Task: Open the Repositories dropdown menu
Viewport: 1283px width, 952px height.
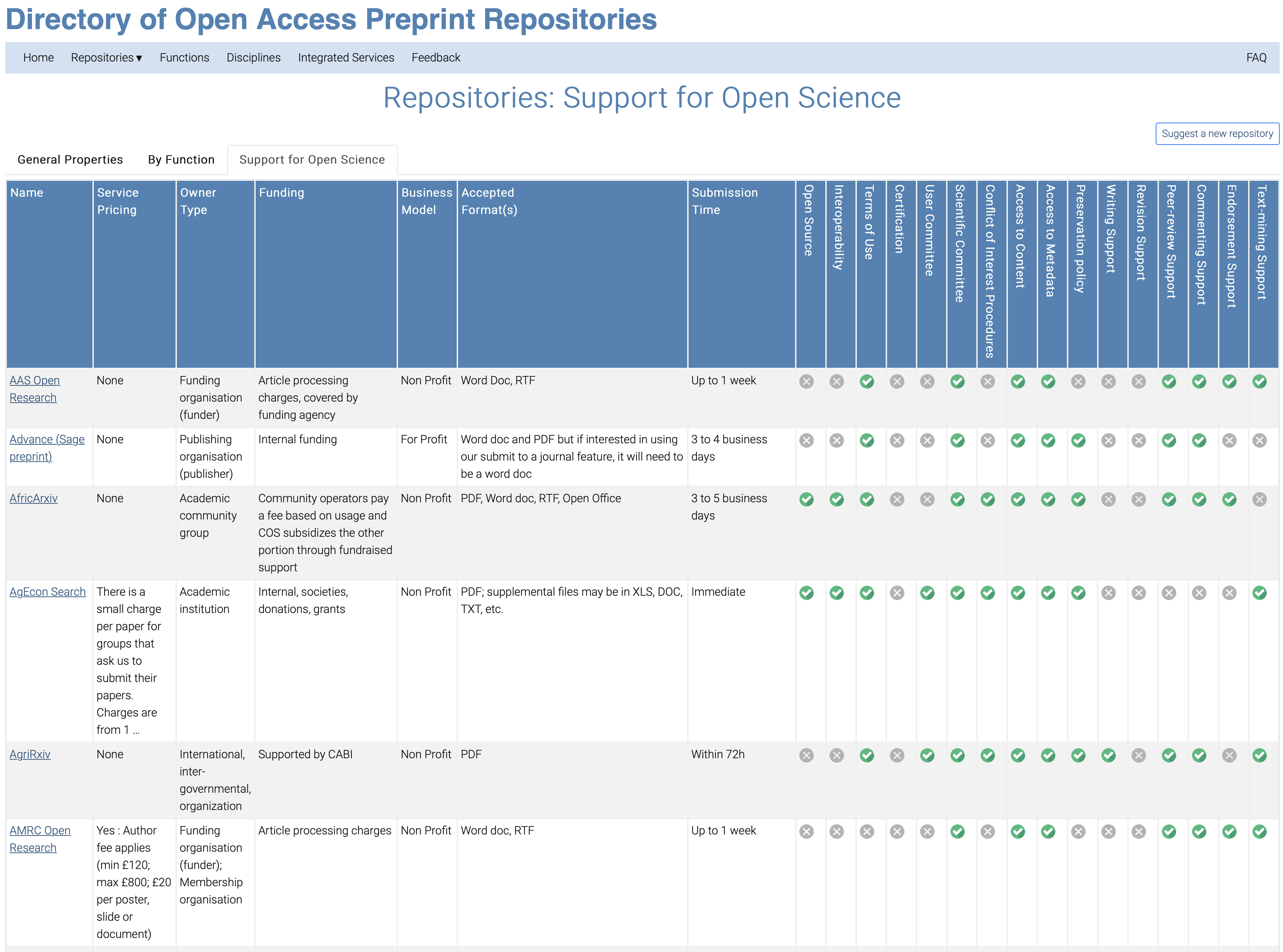Action: point(106,58)
